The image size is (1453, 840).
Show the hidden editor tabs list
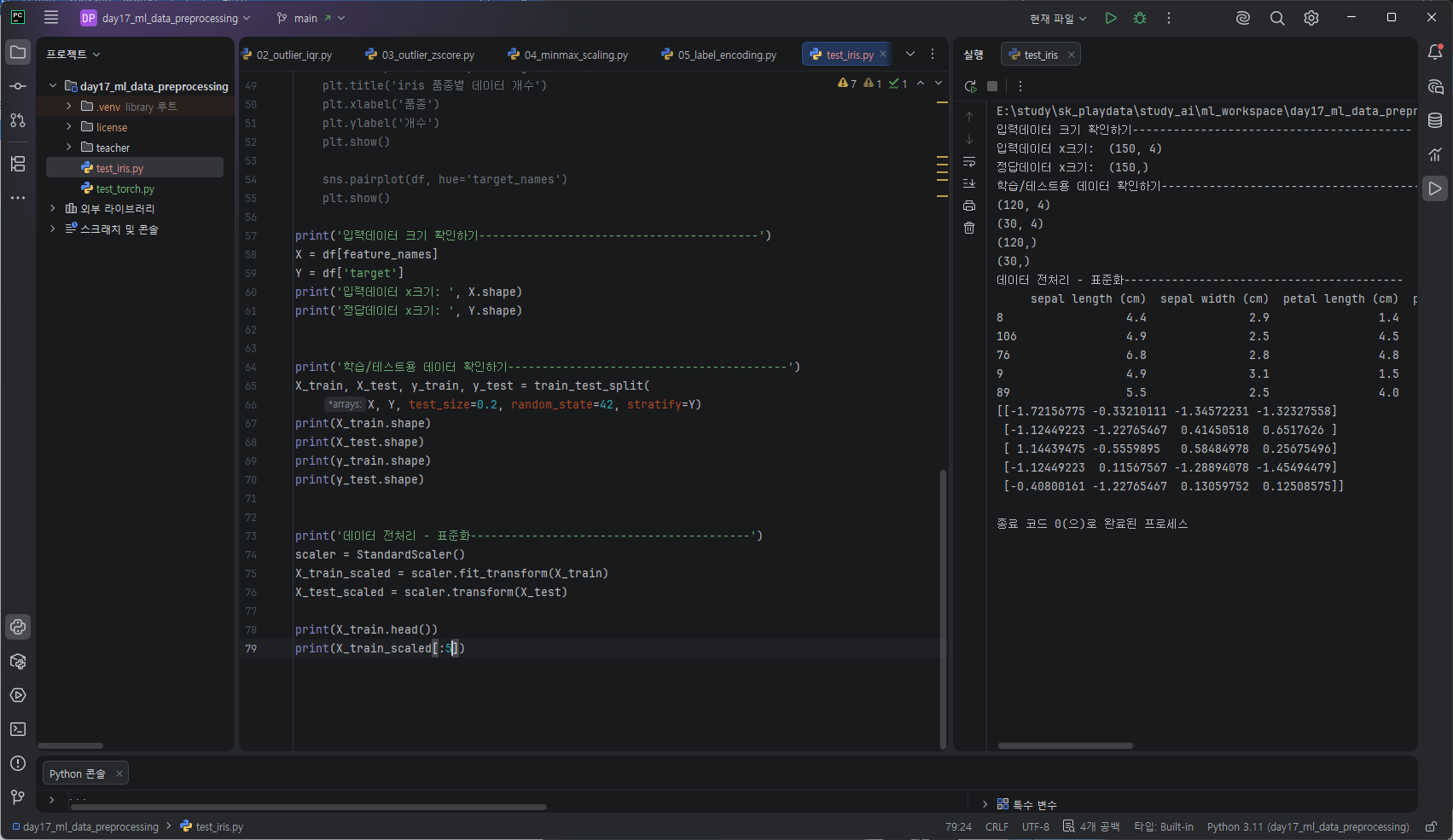910,54
